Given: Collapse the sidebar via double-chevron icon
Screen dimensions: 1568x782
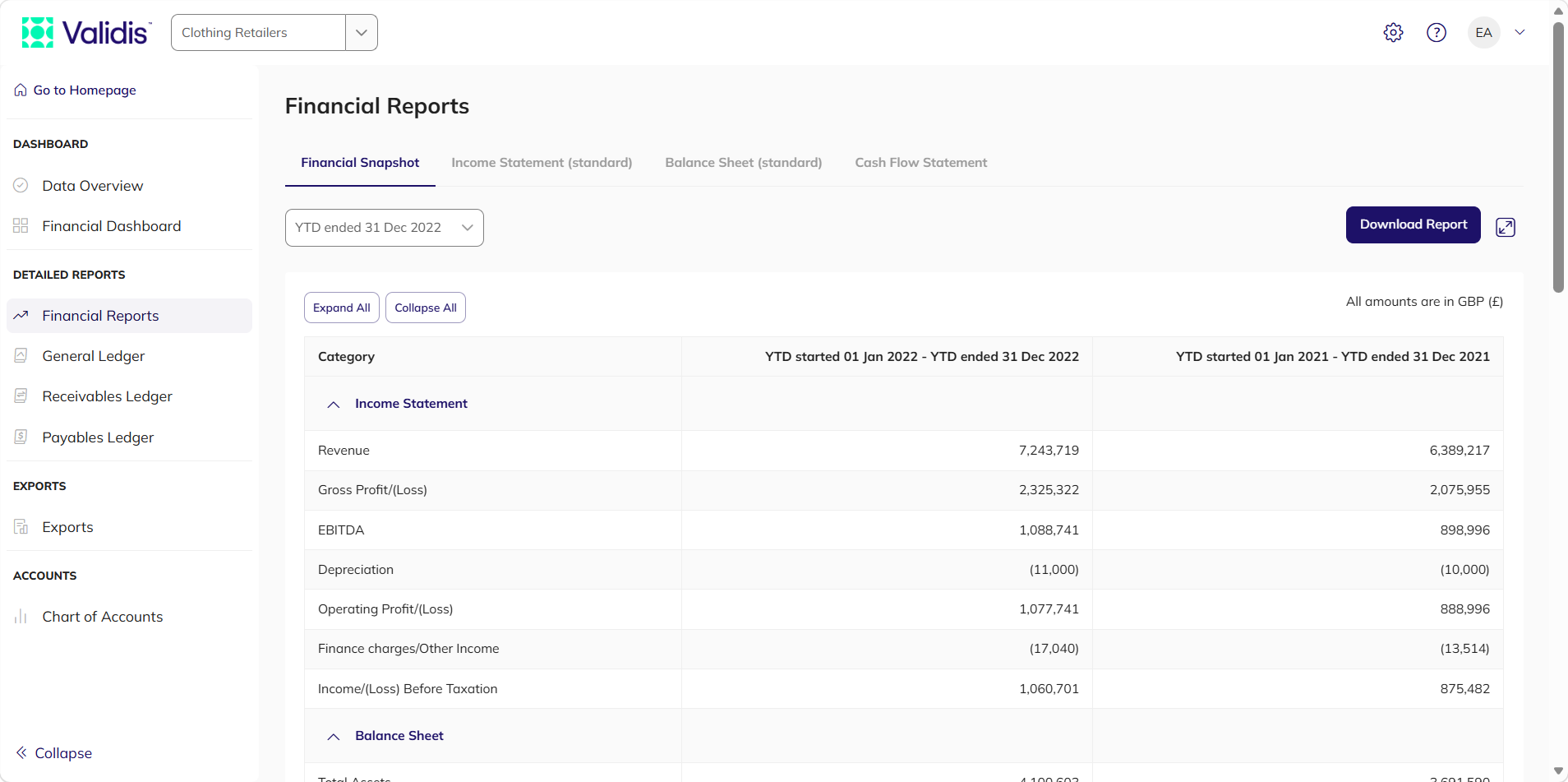Looking at the screenshot, I should point(21,753).
